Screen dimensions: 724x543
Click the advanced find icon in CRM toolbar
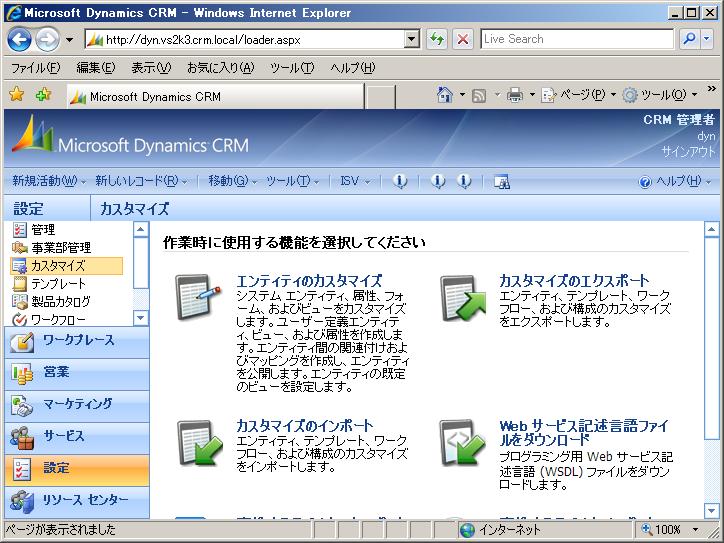coord(502,181)
